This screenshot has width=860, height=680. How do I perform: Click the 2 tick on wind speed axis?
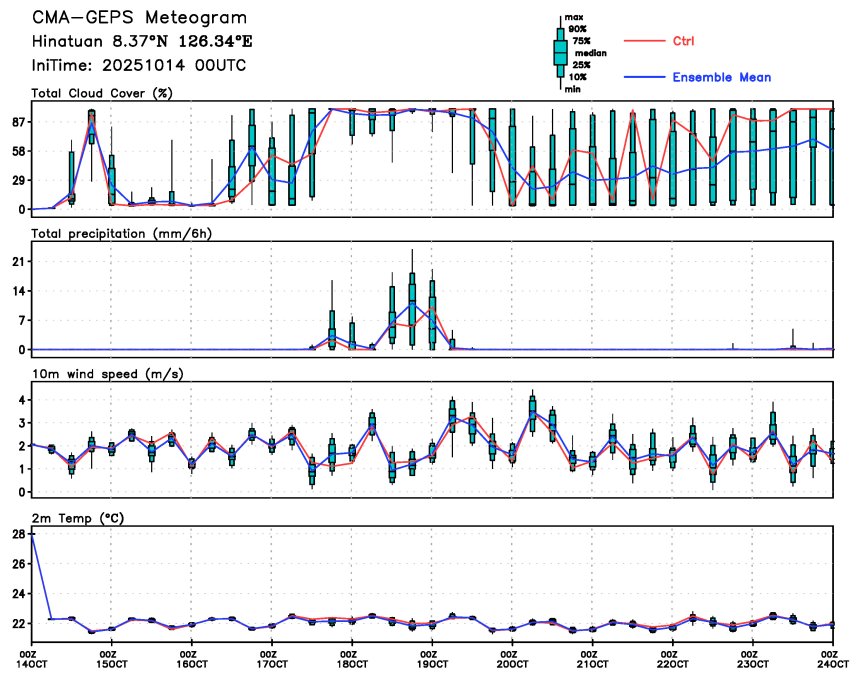click(x=22, y=446)
